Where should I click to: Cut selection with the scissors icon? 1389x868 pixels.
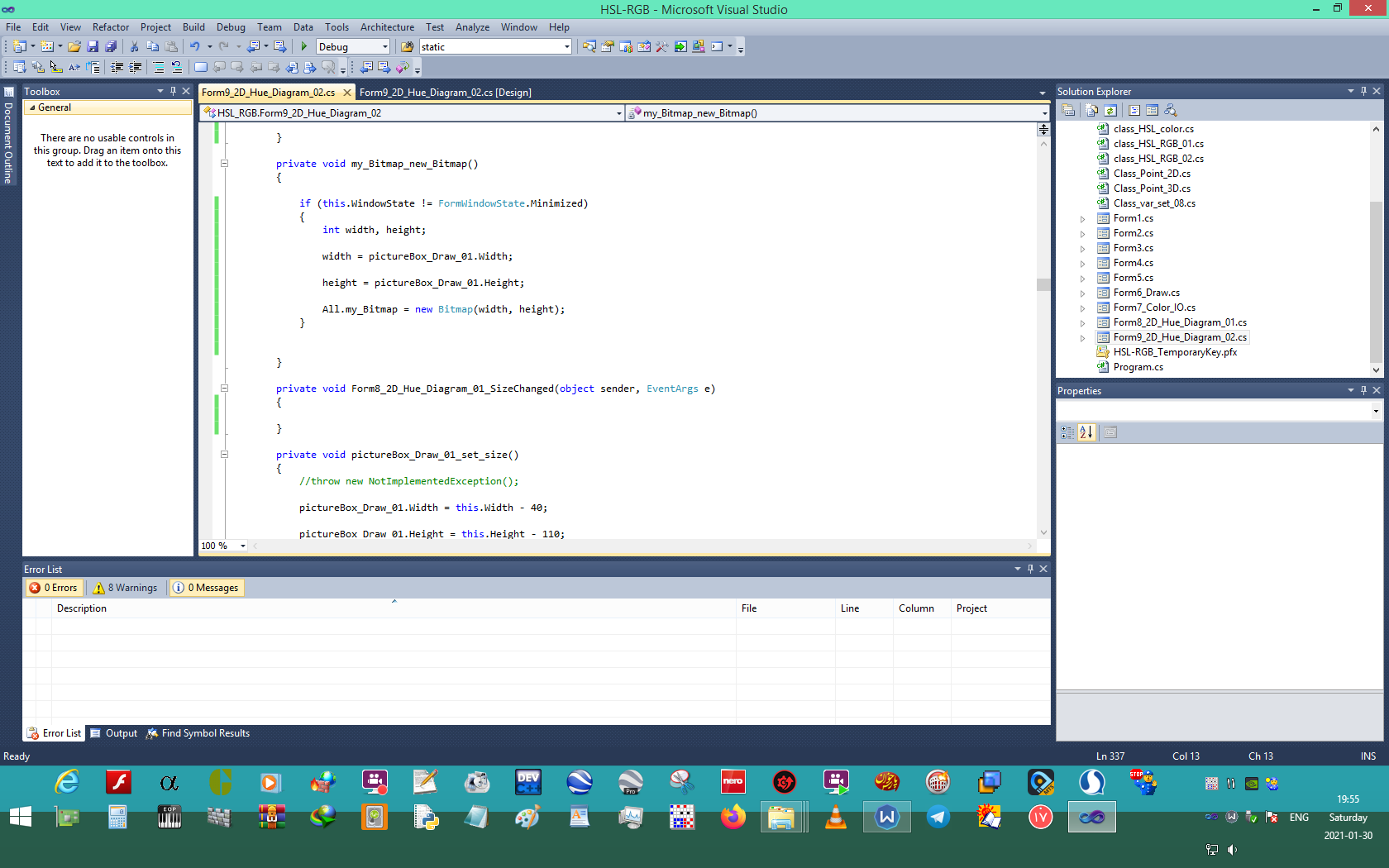tap(134, 46)
